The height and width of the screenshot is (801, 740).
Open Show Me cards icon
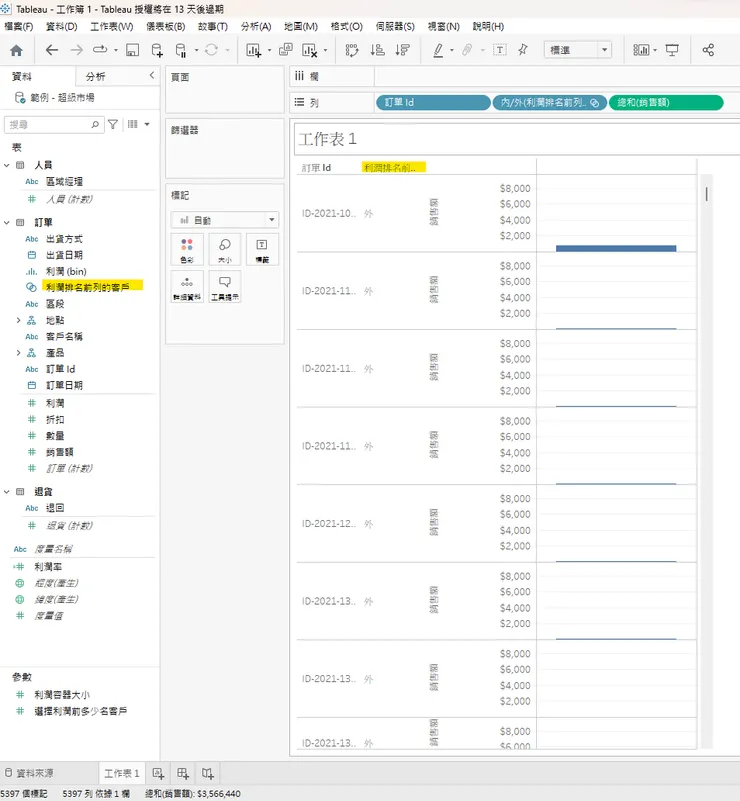641,50
